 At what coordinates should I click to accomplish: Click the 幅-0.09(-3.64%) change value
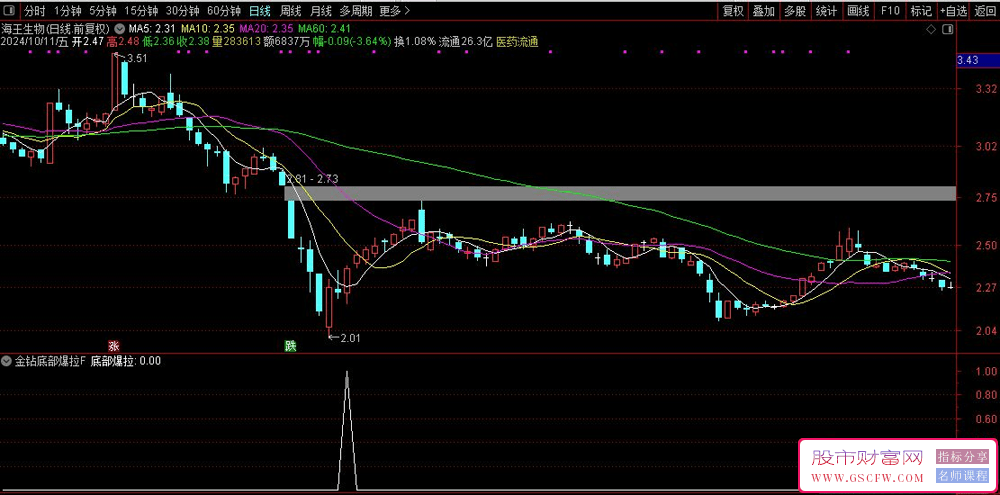pyautogui.click(x=352, y=41)
